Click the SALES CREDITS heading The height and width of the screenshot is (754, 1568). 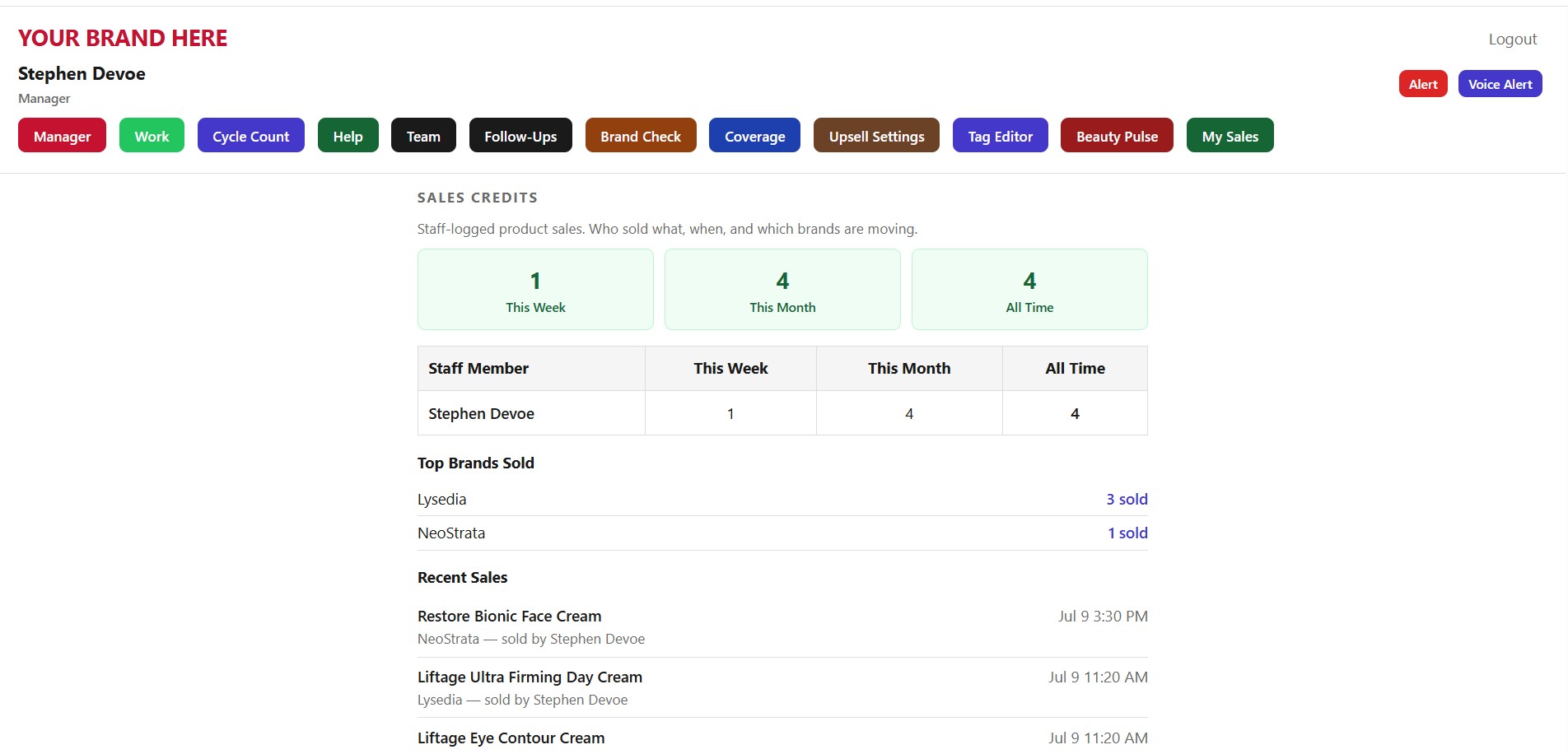[478, 198]
